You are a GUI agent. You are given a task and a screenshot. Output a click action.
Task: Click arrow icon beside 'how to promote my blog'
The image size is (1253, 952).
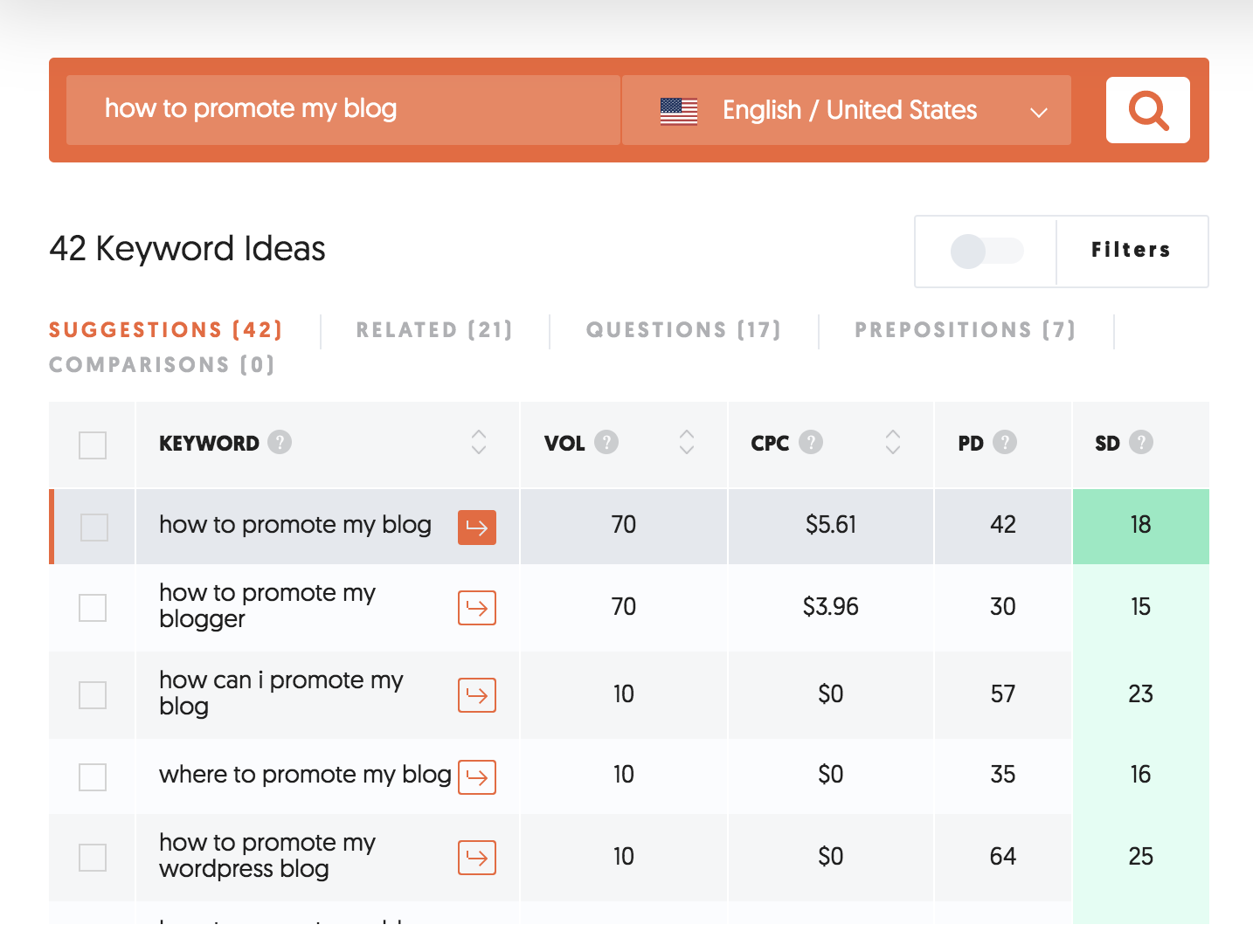pos(477,527)
